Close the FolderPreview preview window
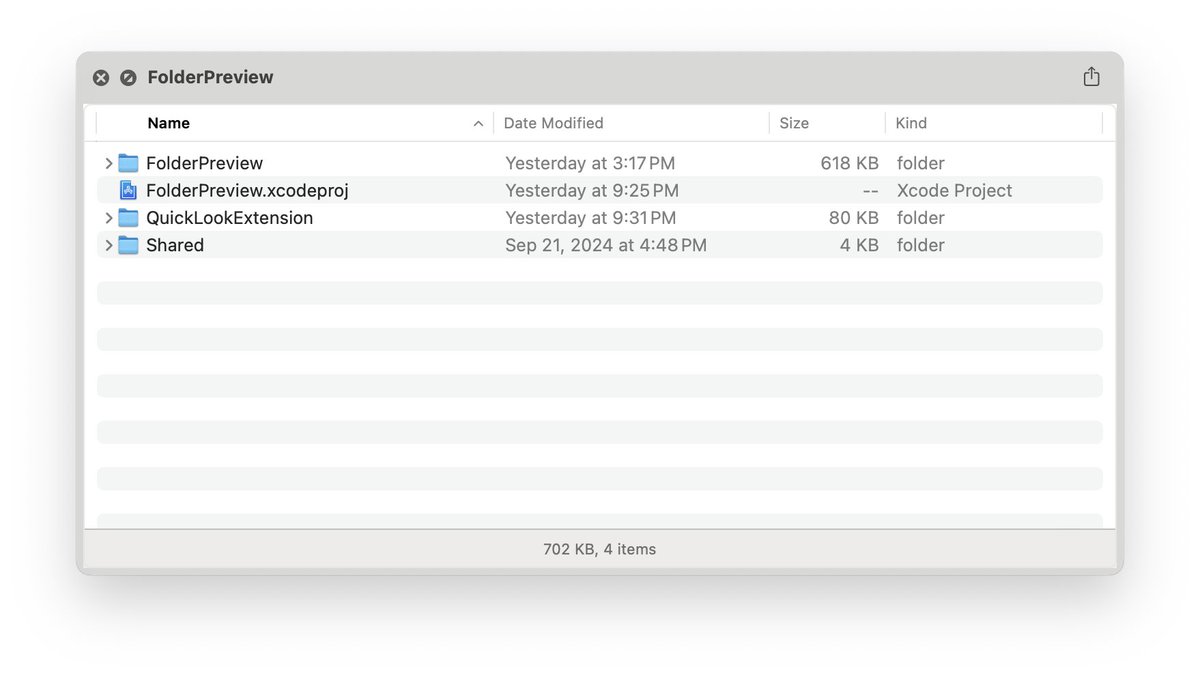This screenshot has width=1200, height=676. (x=101, y=78)
